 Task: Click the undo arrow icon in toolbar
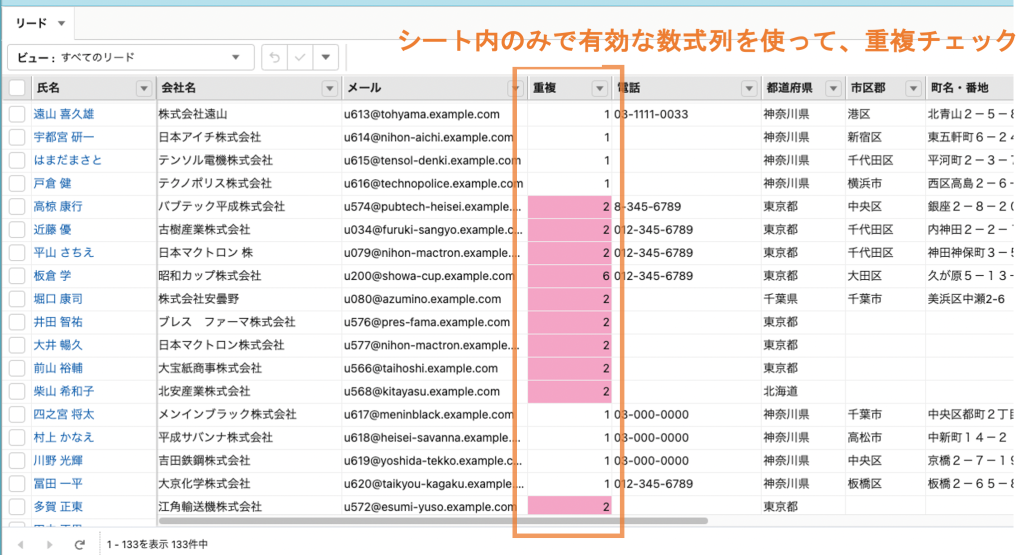276,57
